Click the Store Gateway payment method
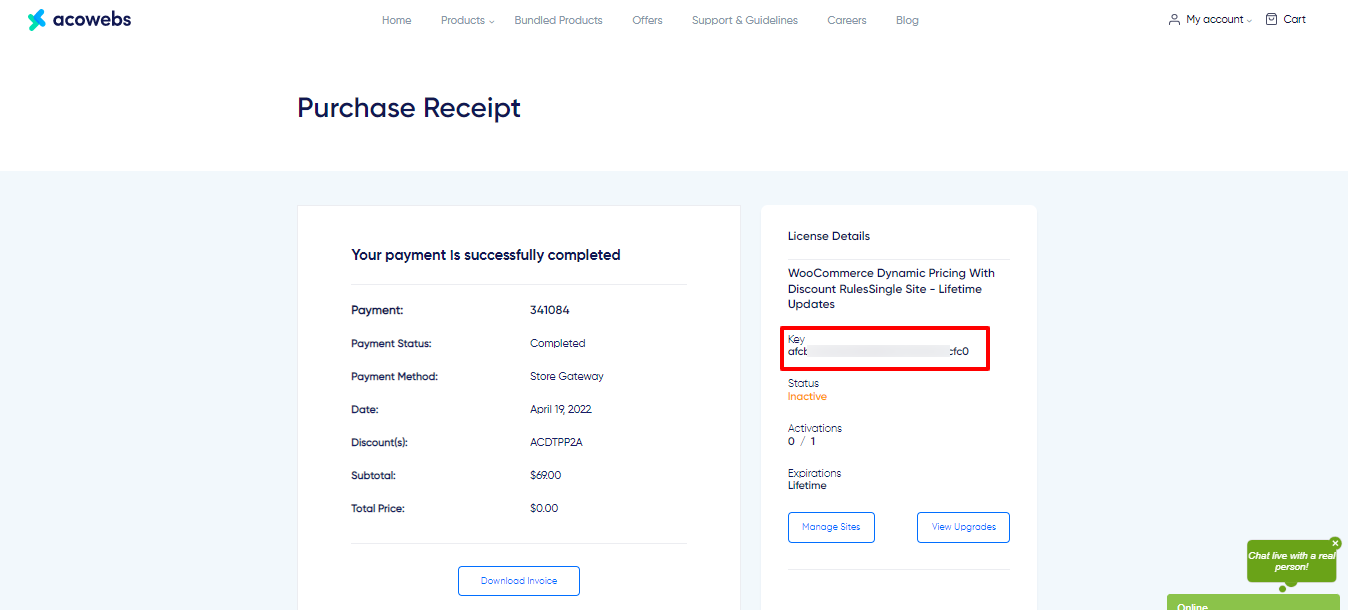Image resolution: width=1348 pixels, height=610 pixels. [x=567, y=376]
